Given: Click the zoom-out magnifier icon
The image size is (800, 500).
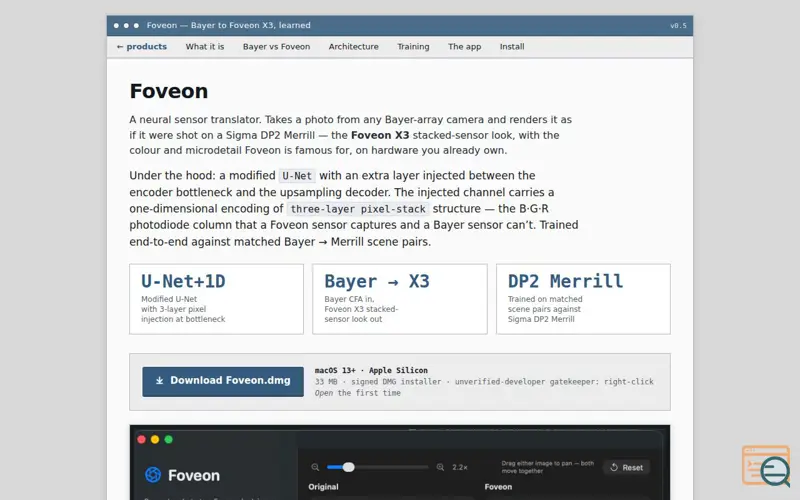Looking at the screenshot, I should (315, 467).
